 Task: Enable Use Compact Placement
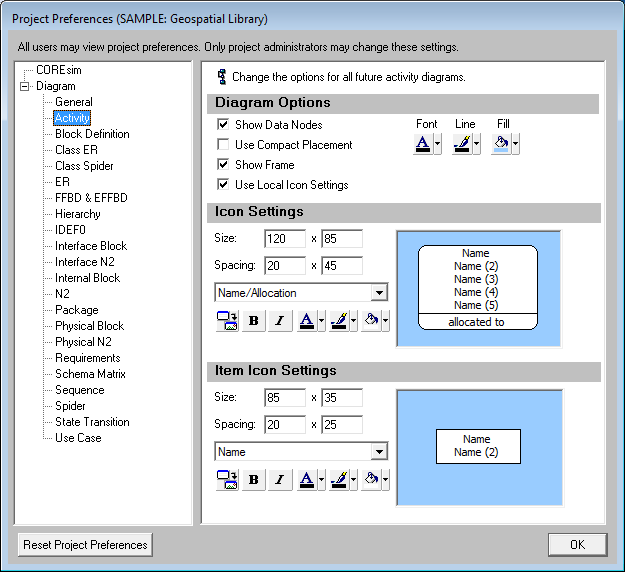point(223,145)
